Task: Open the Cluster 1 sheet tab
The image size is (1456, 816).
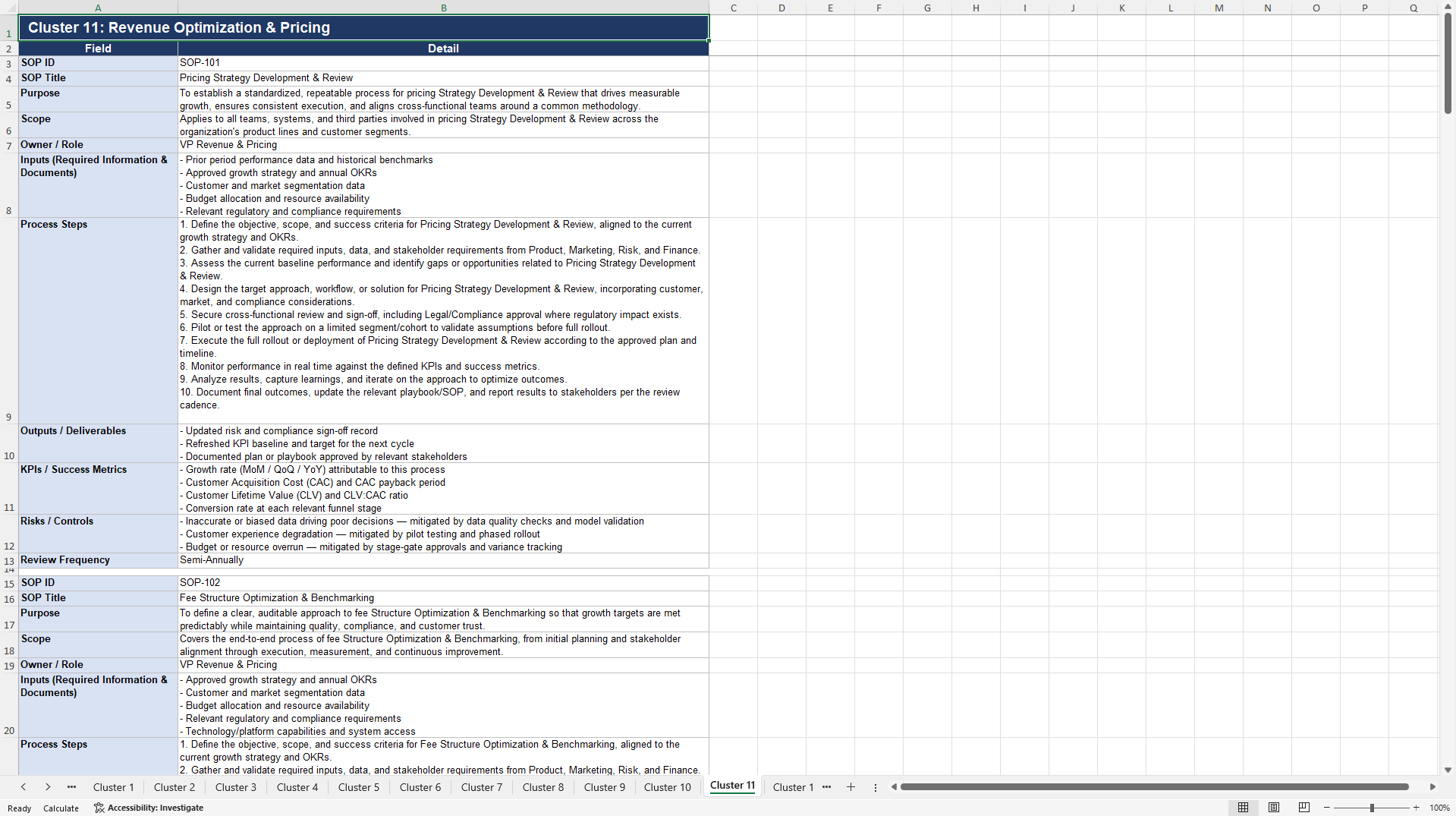Action: point(113,787)
